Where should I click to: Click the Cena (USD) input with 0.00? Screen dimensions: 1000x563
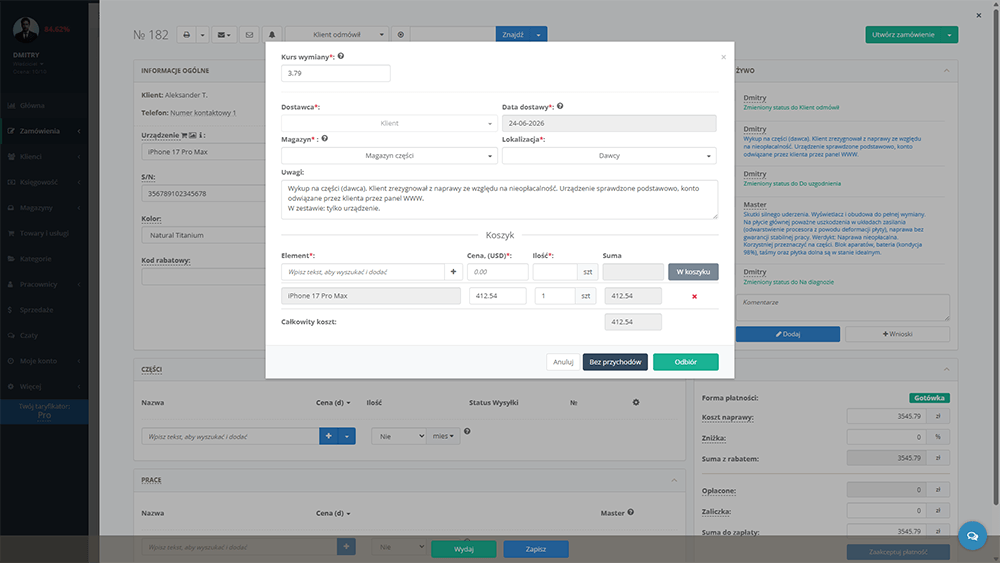coord(497,272)
